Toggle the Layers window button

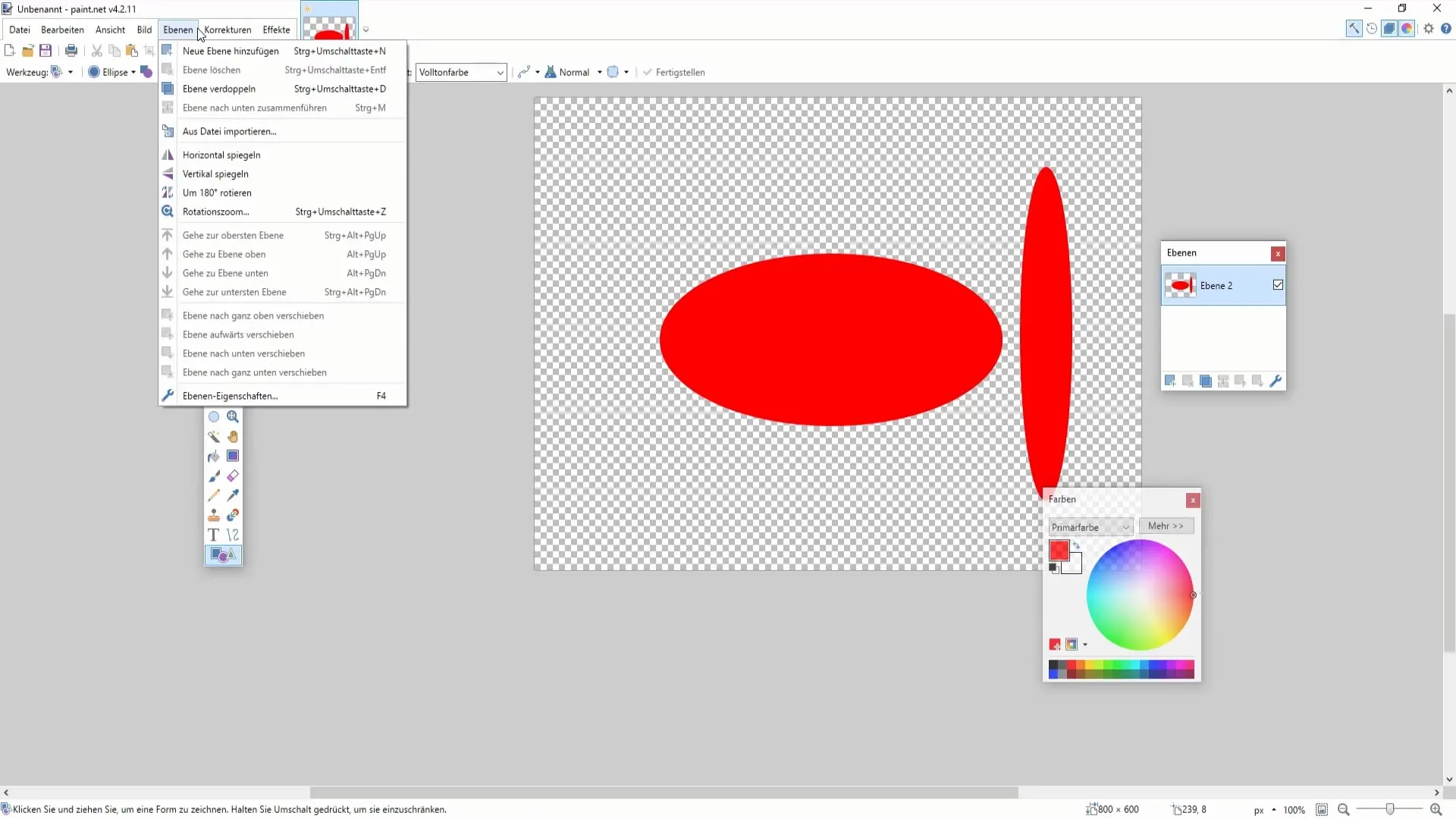(1389, 29)
